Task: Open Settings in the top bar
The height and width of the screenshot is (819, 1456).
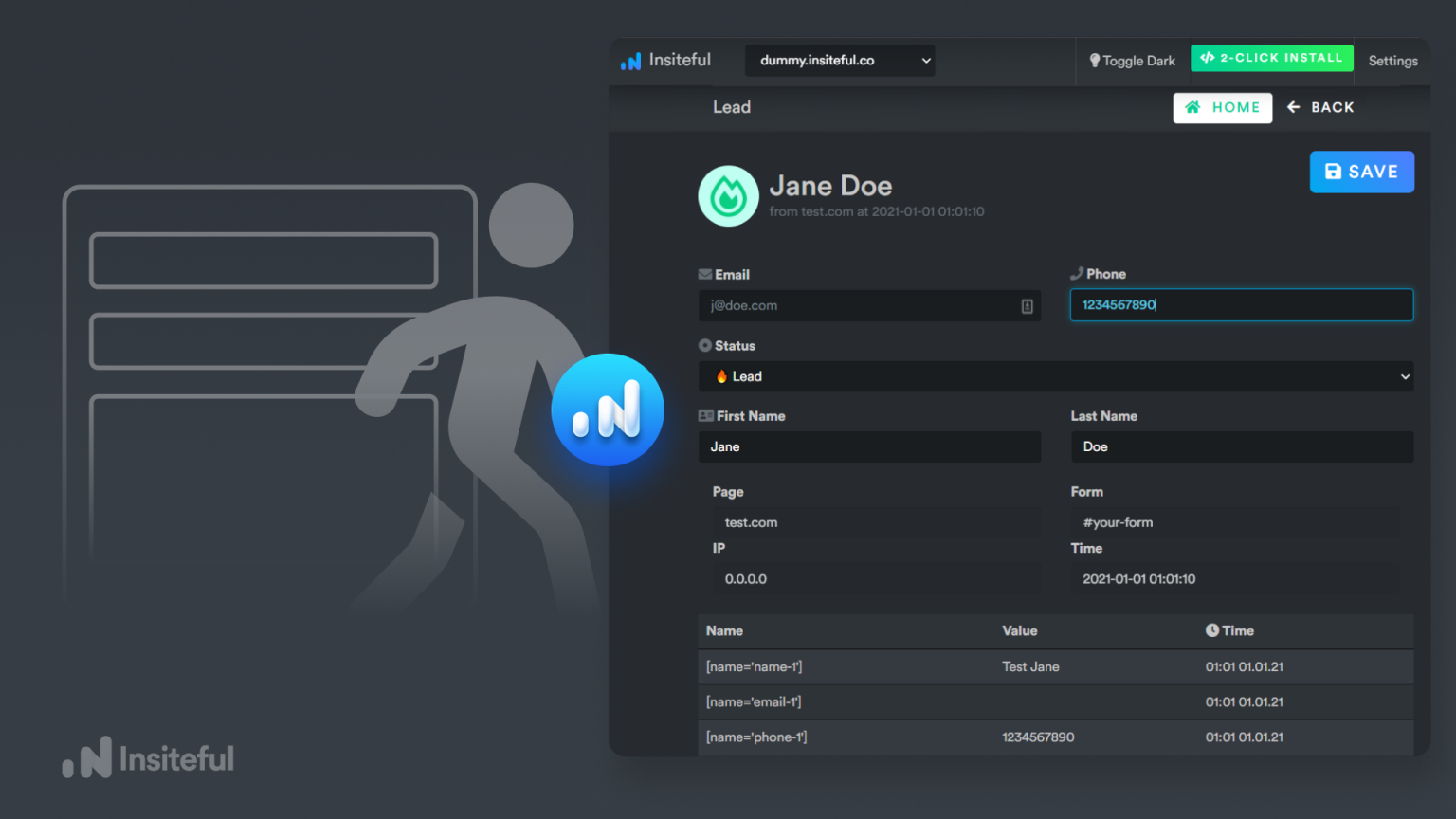Action: click(x=1392, y=61)
